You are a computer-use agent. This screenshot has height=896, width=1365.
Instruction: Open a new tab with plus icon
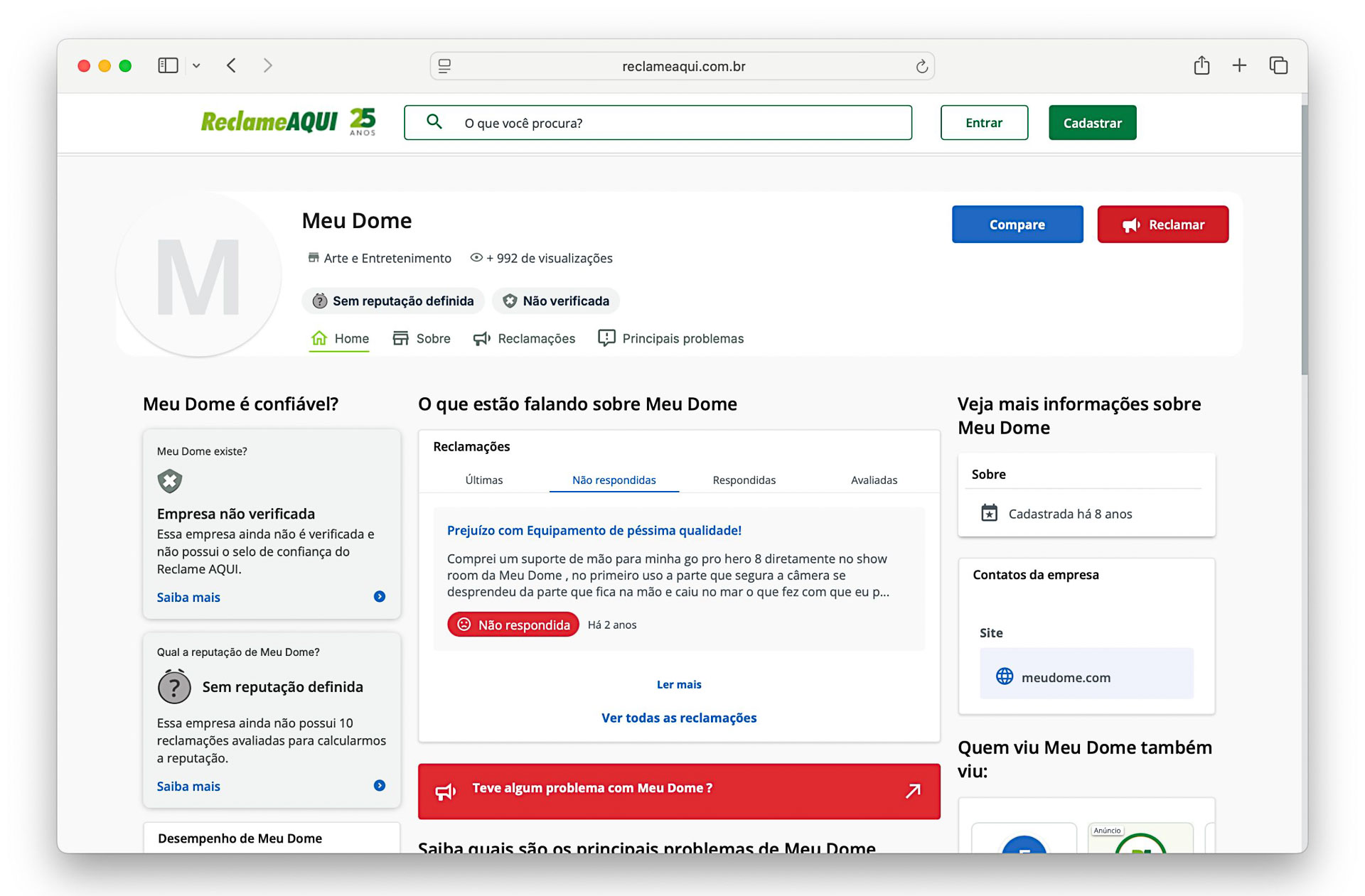point(1239,65)
